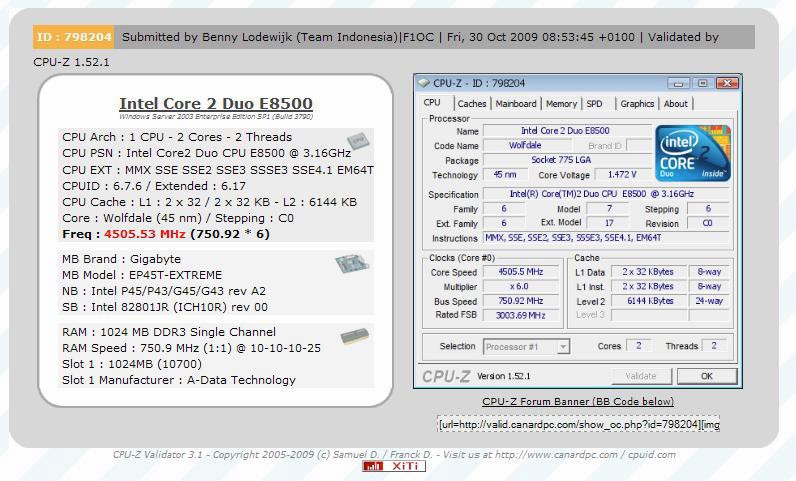This screenshot has width=796, height=481.
Task: Click the Package Socket 775 LGA field
Action: (x=567, y=159)
